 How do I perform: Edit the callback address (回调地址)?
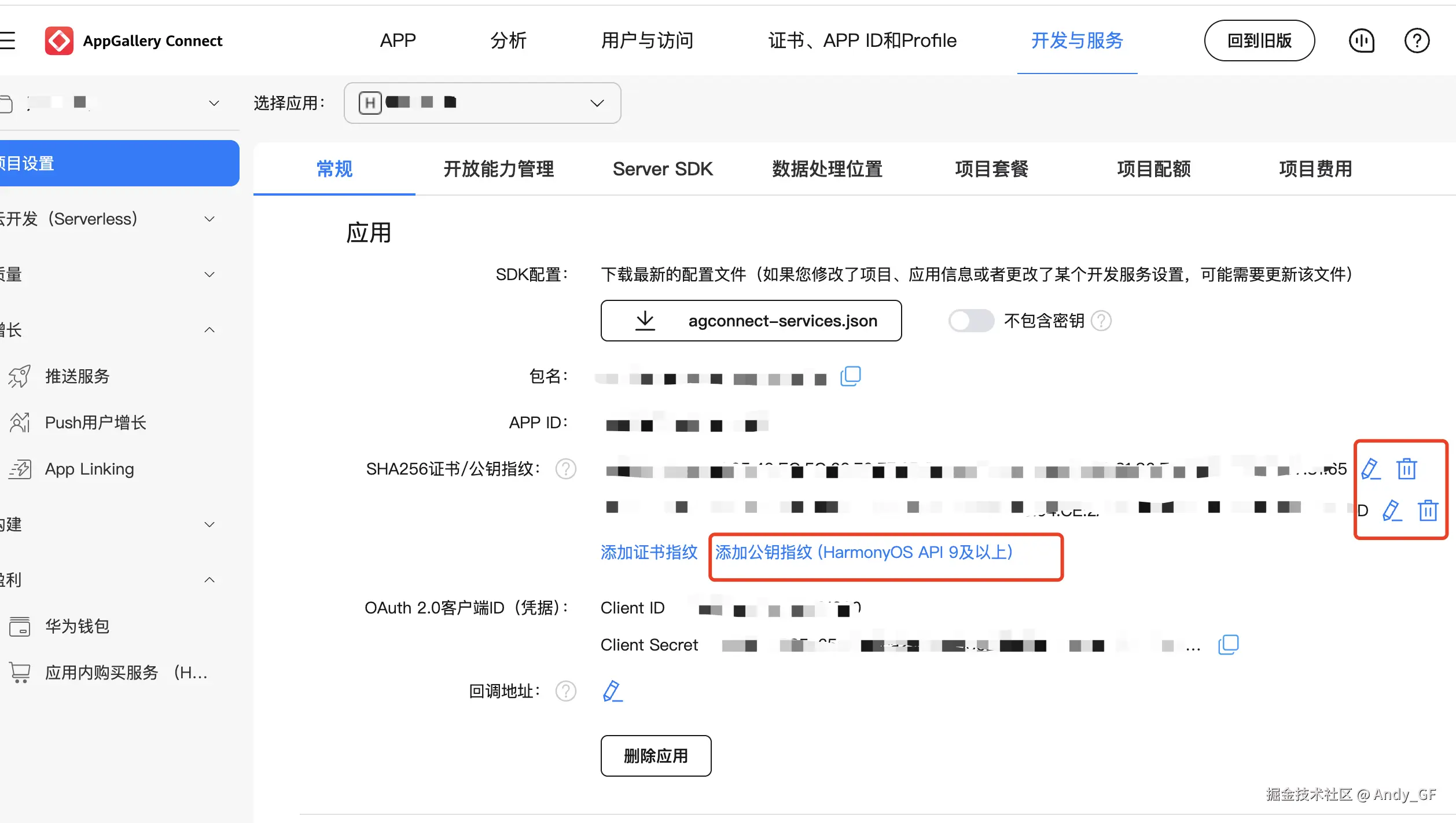coord(612,691)
